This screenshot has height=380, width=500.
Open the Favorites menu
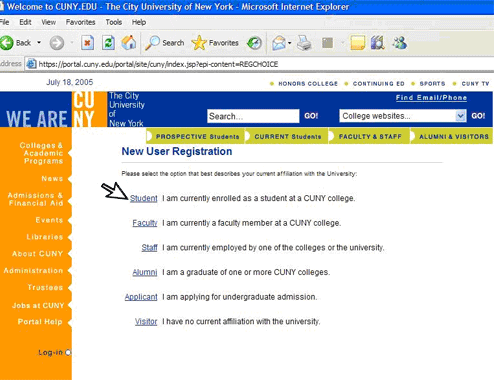click(80, 22)
